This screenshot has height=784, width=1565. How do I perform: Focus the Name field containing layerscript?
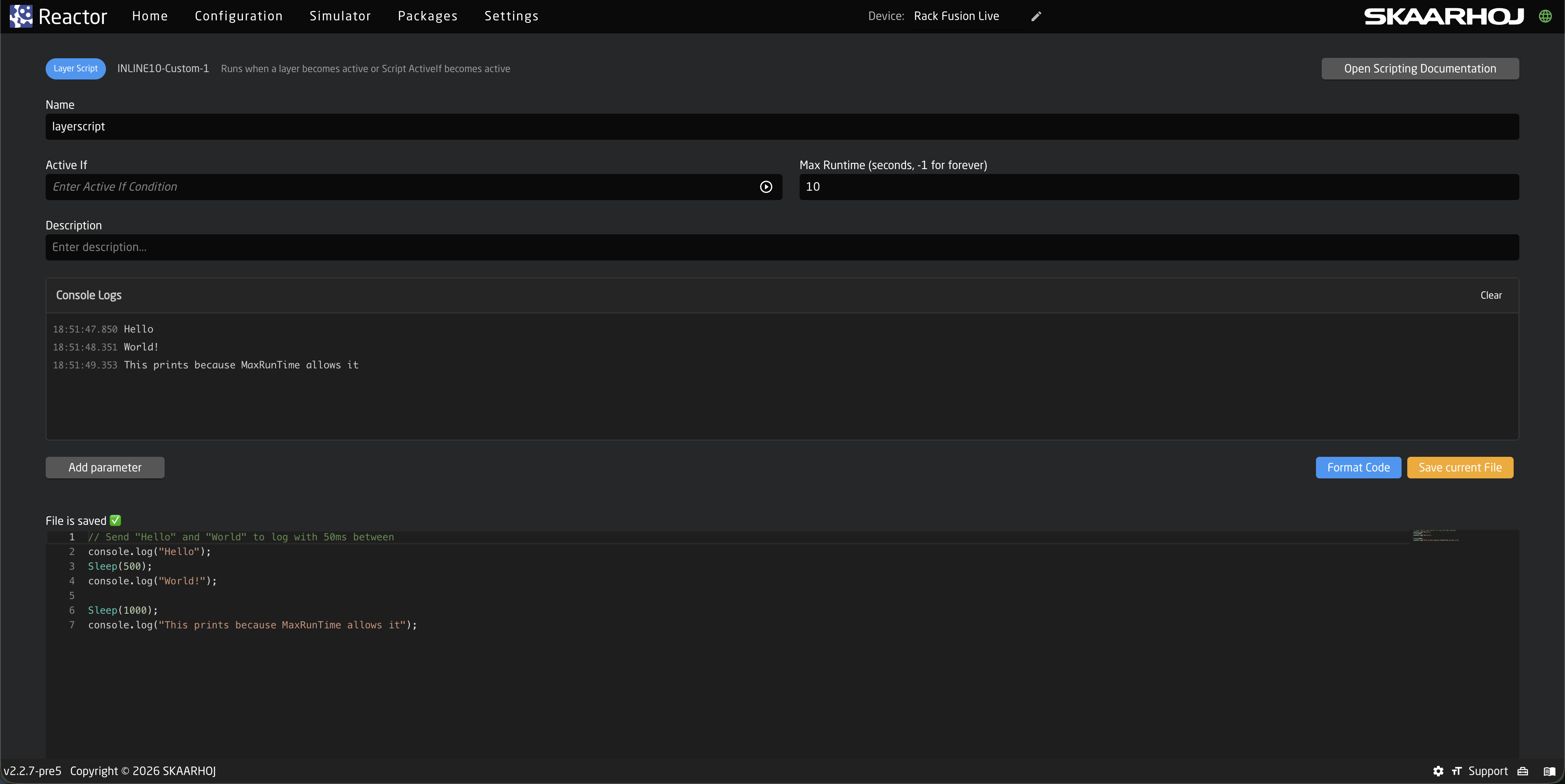point(782,127)
